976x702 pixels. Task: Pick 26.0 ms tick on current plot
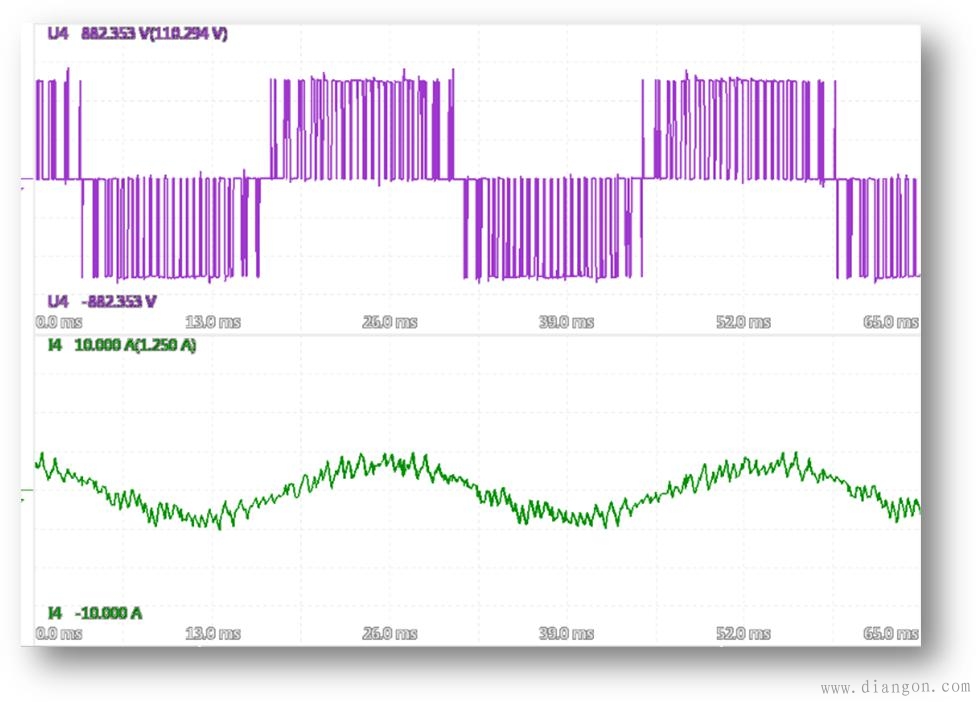[x=392, y=634]
